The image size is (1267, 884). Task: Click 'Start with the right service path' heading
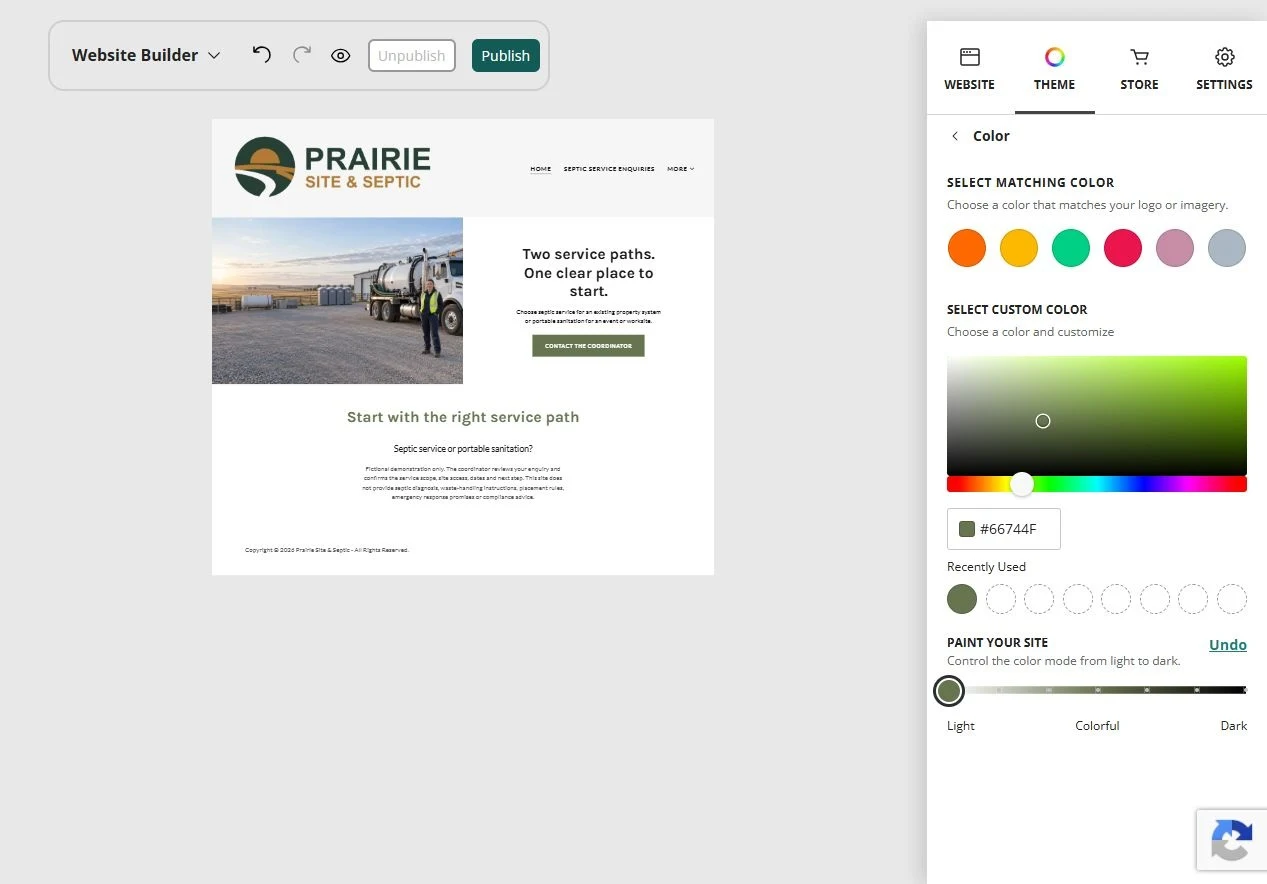[x=463, y=417]
